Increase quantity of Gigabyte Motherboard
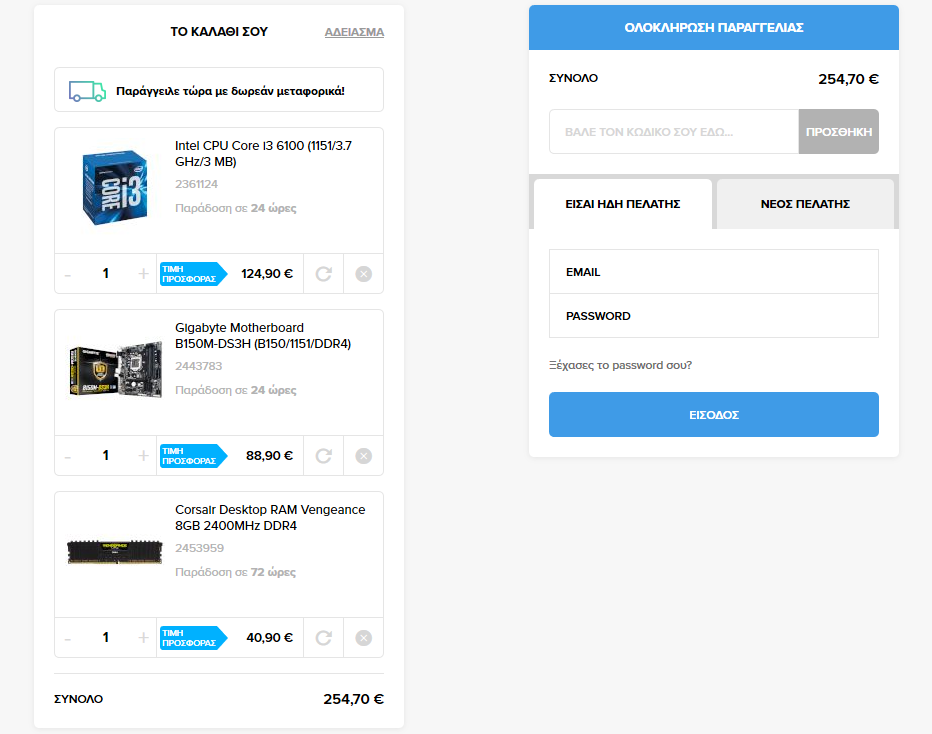The image size is (932, 734). [x=143, y=456]
